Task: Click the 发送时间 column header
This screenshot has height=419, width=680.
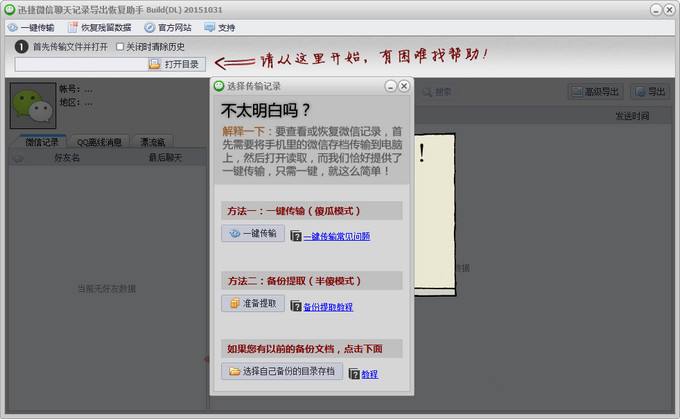Action: click(x=632, y=116)
